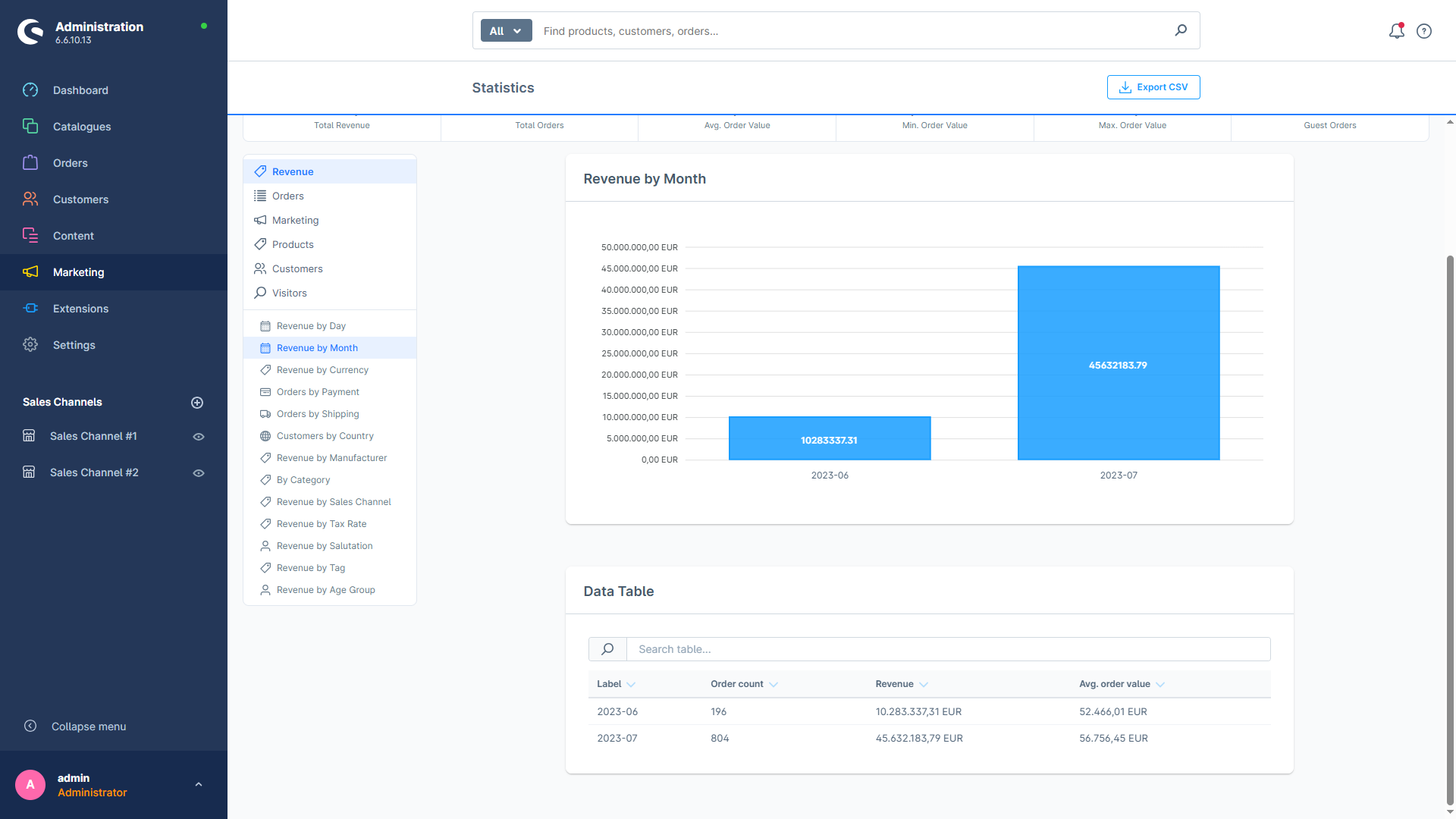Hide Sales Channel #2 using the eye icon

pos(198,472)
